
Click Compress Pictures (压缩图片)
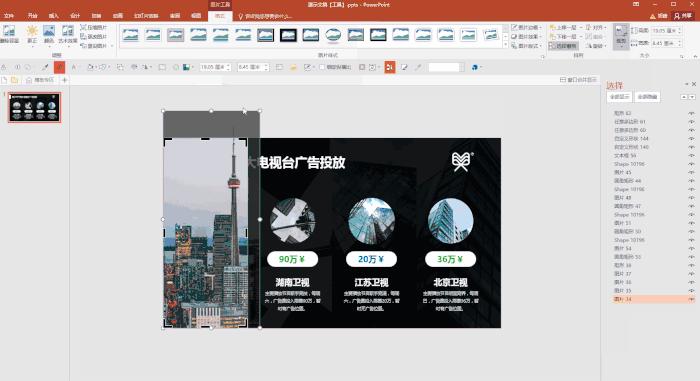[94, 28]
